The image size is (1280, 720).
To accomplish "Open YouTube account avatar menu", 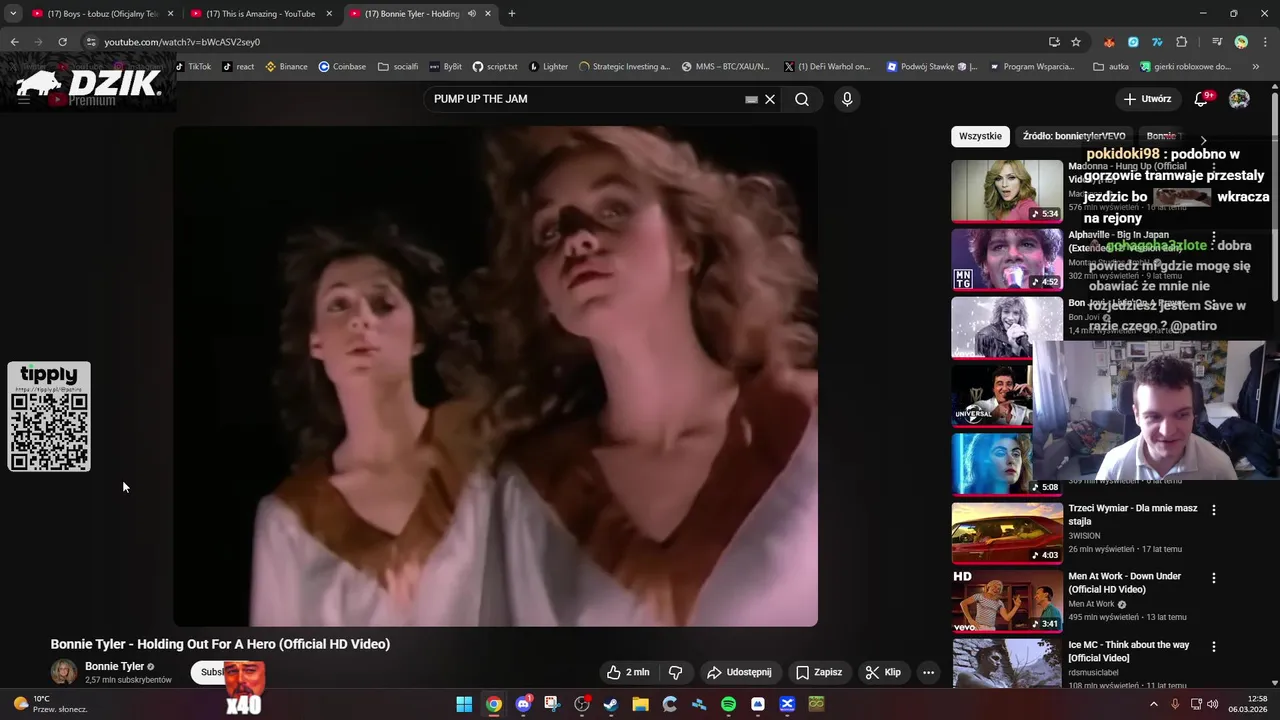I will click(1239, 99).
